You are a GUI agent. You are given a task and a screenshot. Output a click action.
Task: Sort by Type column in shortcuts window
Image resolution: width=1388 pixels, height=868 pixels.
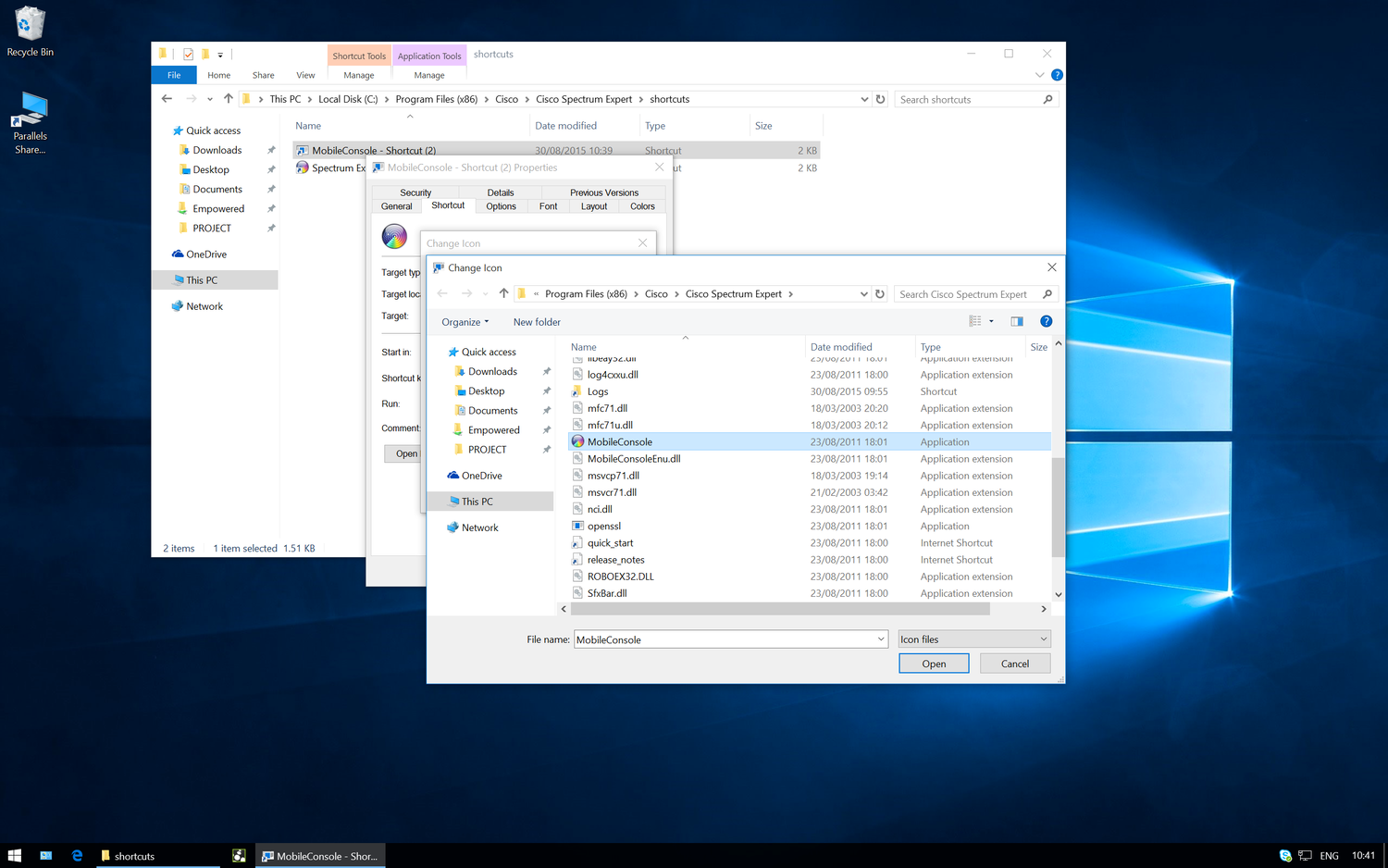(655, 126)
